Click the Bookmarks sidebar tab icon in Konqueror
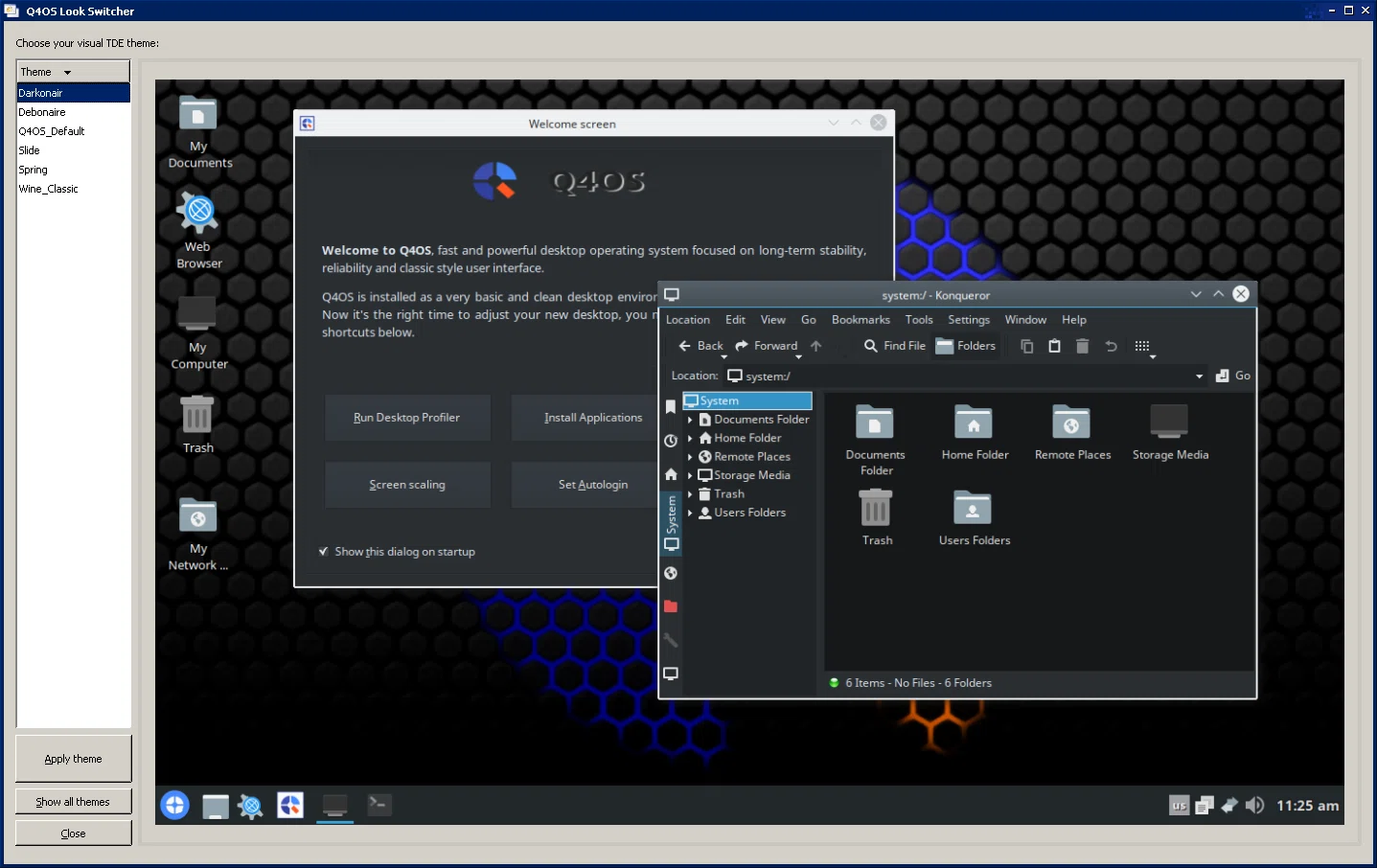 (671, 407)
